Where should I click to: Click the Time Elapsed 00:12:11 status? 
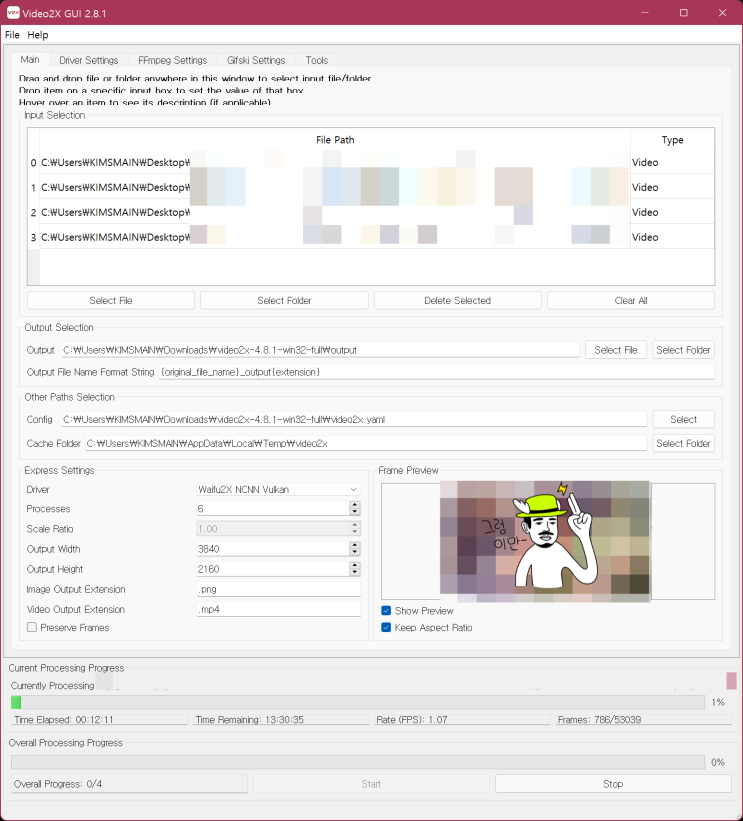pyautogui.click(x=99, y=719)
